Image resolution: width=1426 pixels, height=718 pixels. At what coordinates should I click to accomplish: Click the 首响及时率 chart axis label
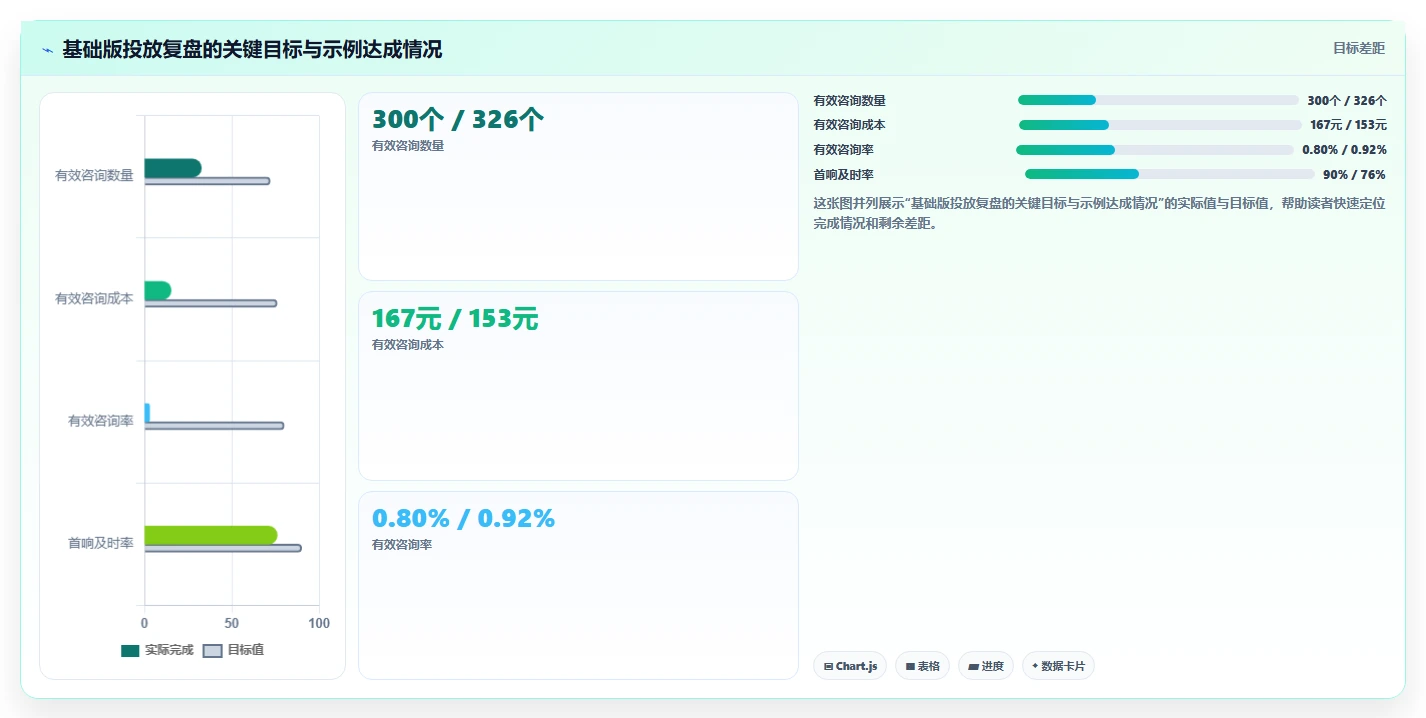pyautogui.click(x=101, y=543)
